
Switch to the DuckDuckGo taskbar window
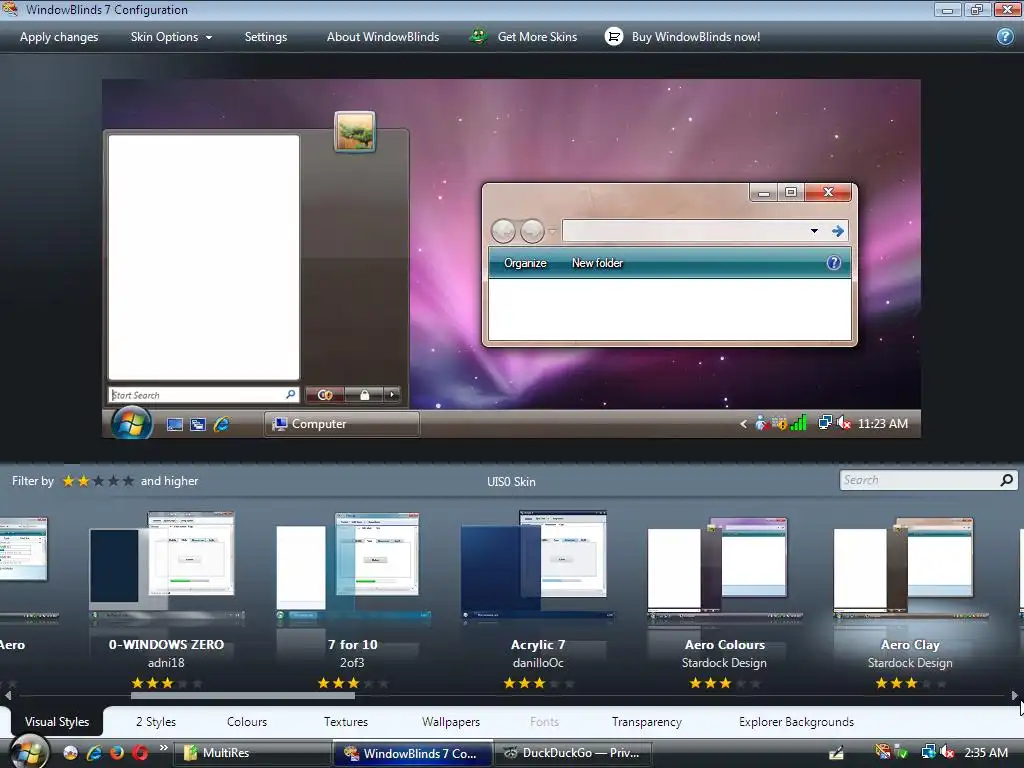pyautogui.click(x=573, y=753)
